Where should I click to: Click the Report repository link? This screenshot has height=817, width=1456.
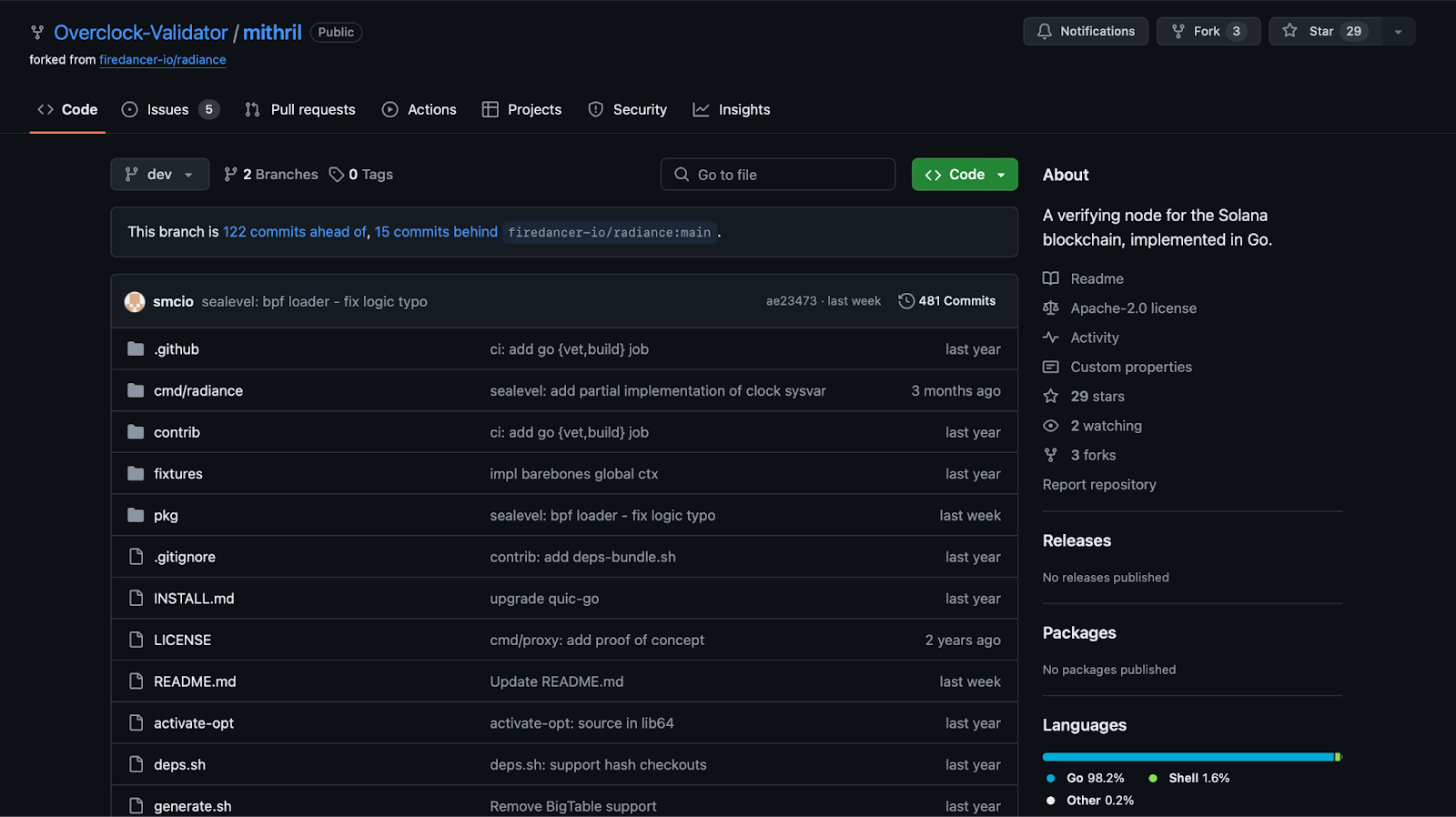click(1099, 485)
